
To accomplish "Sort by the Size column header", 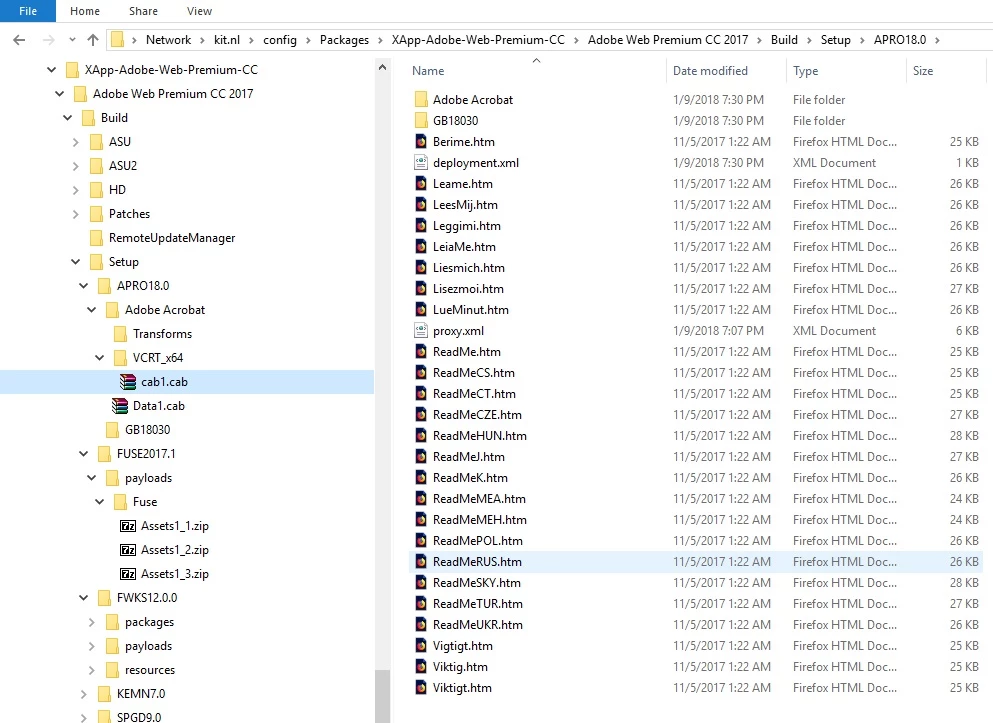I will (946, 70).
